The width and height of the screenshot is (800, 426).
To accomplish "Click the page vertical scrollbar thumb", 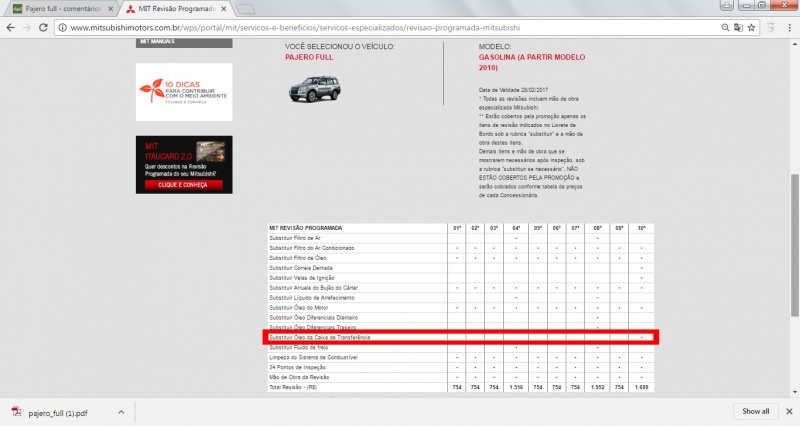I will pyautogui.click(x=795, y=245).
